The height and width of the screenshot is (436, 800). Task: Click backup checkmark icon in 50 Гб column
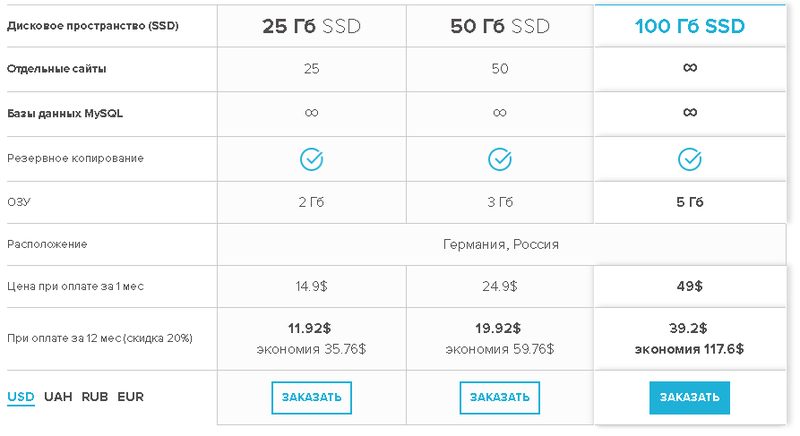pos(500,159)
